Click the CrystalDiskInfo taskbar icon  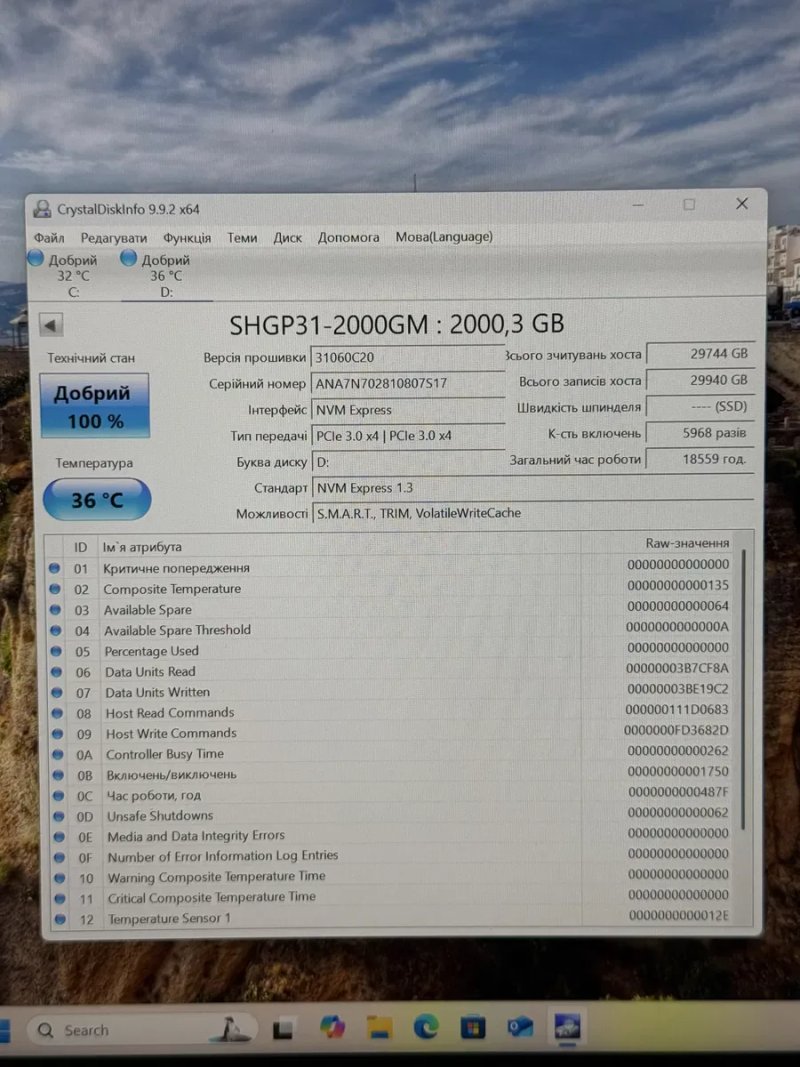point(567,1025)
